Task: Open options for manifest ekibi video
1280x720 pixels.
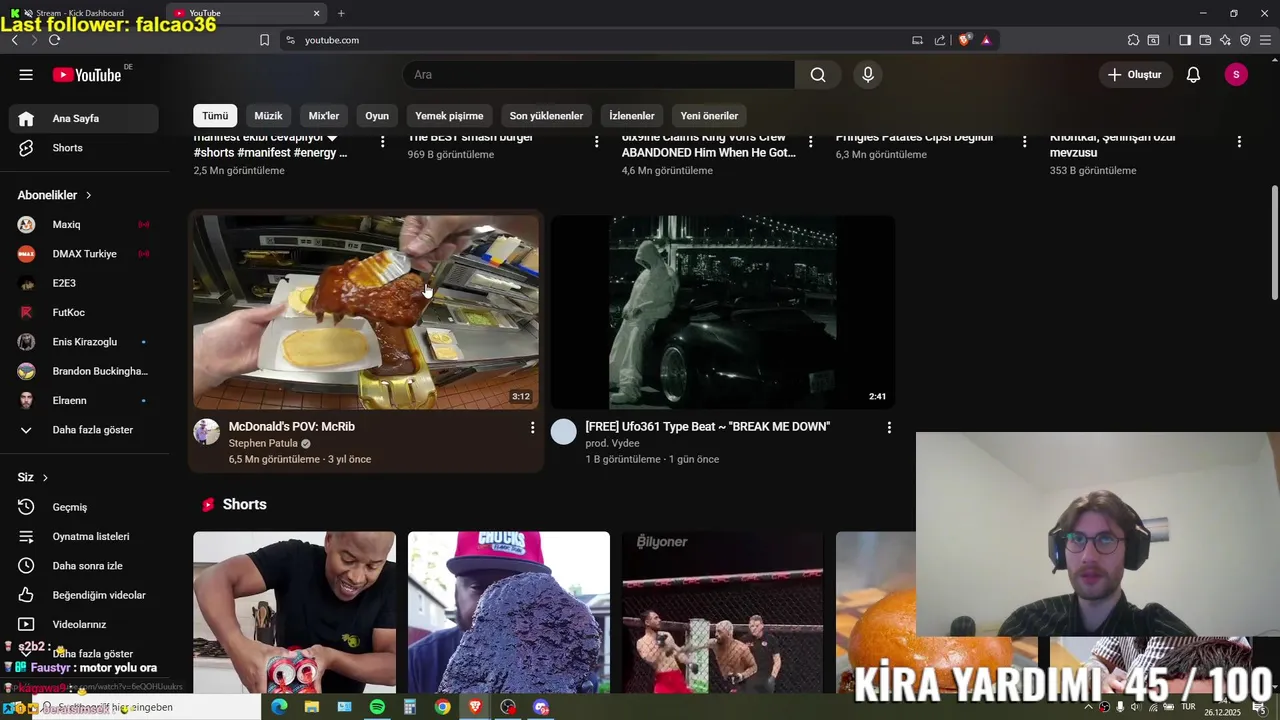Action: pos(382,142)
